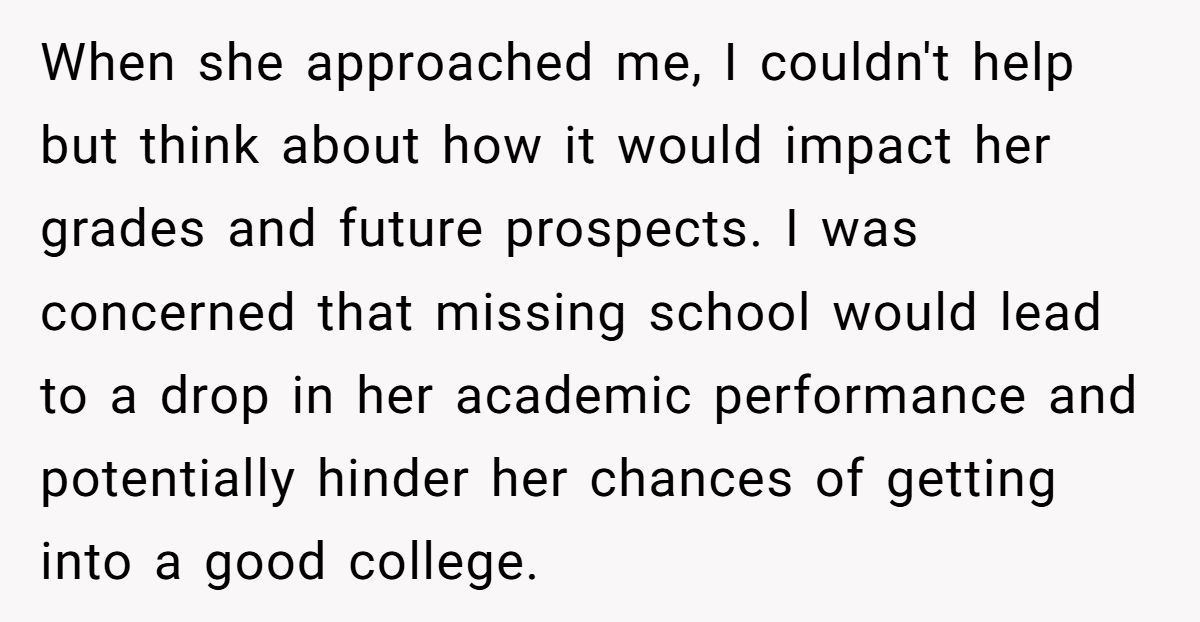Click the word "concerned"
The height and width of the screenshot is (622, 1200).
point(169,314)
